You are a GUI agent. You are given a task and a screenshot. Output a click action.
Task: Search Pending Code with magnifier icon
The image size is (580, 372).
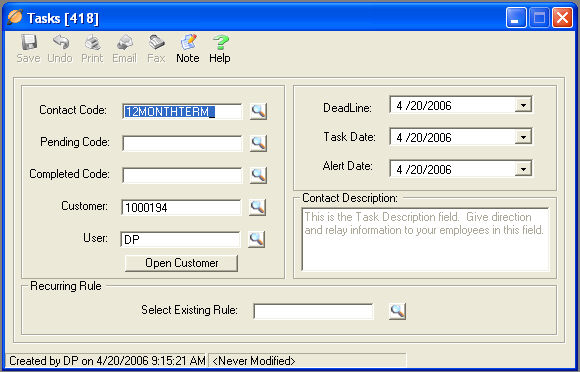pos(258,143)
